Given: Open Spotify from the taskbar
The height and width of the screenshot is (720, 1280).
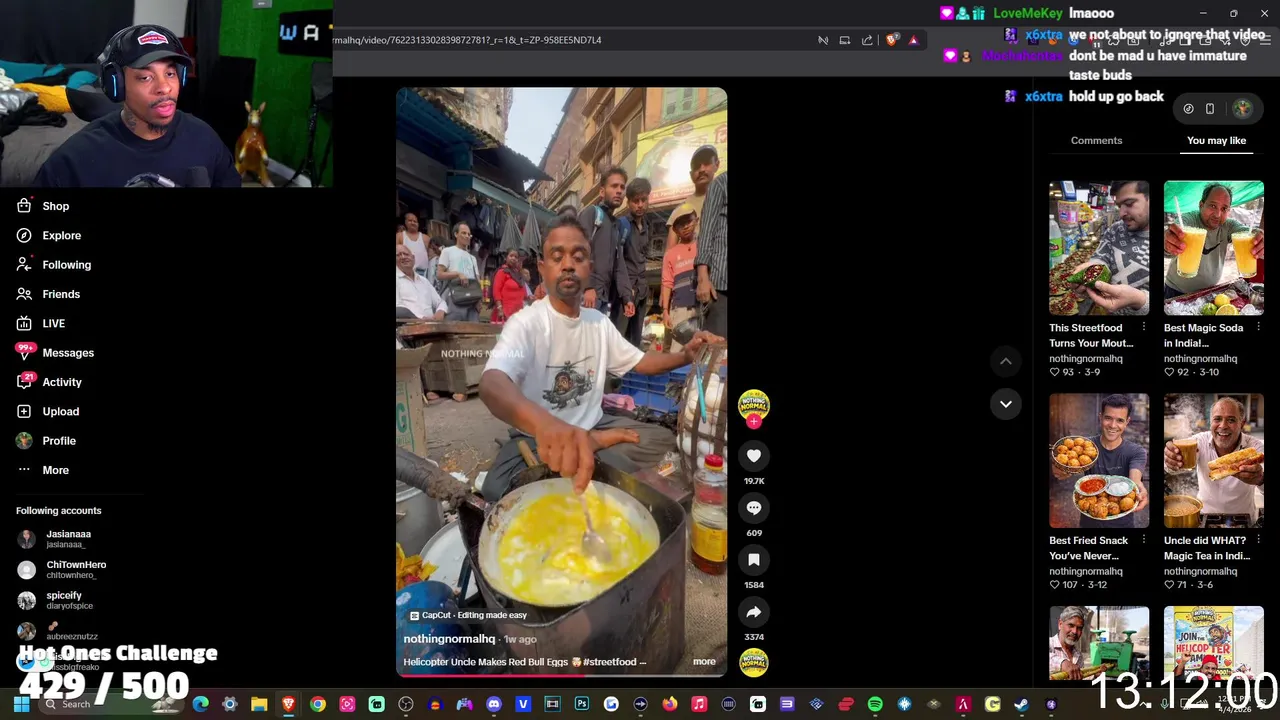Looking at the screenshot, I should click(x=875, y=704).
